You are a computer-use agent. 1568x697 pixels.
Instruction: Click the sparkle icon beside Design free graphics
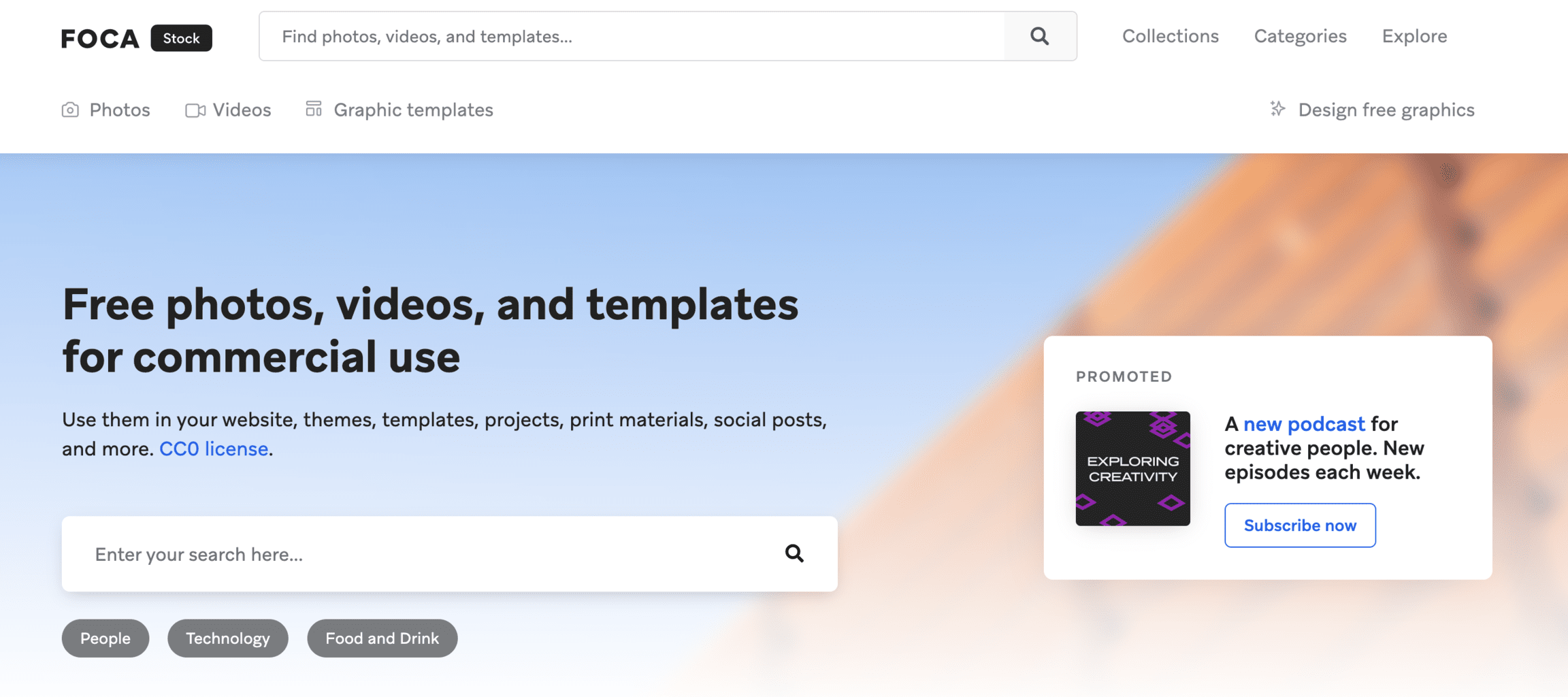[x=1277, y=109]
